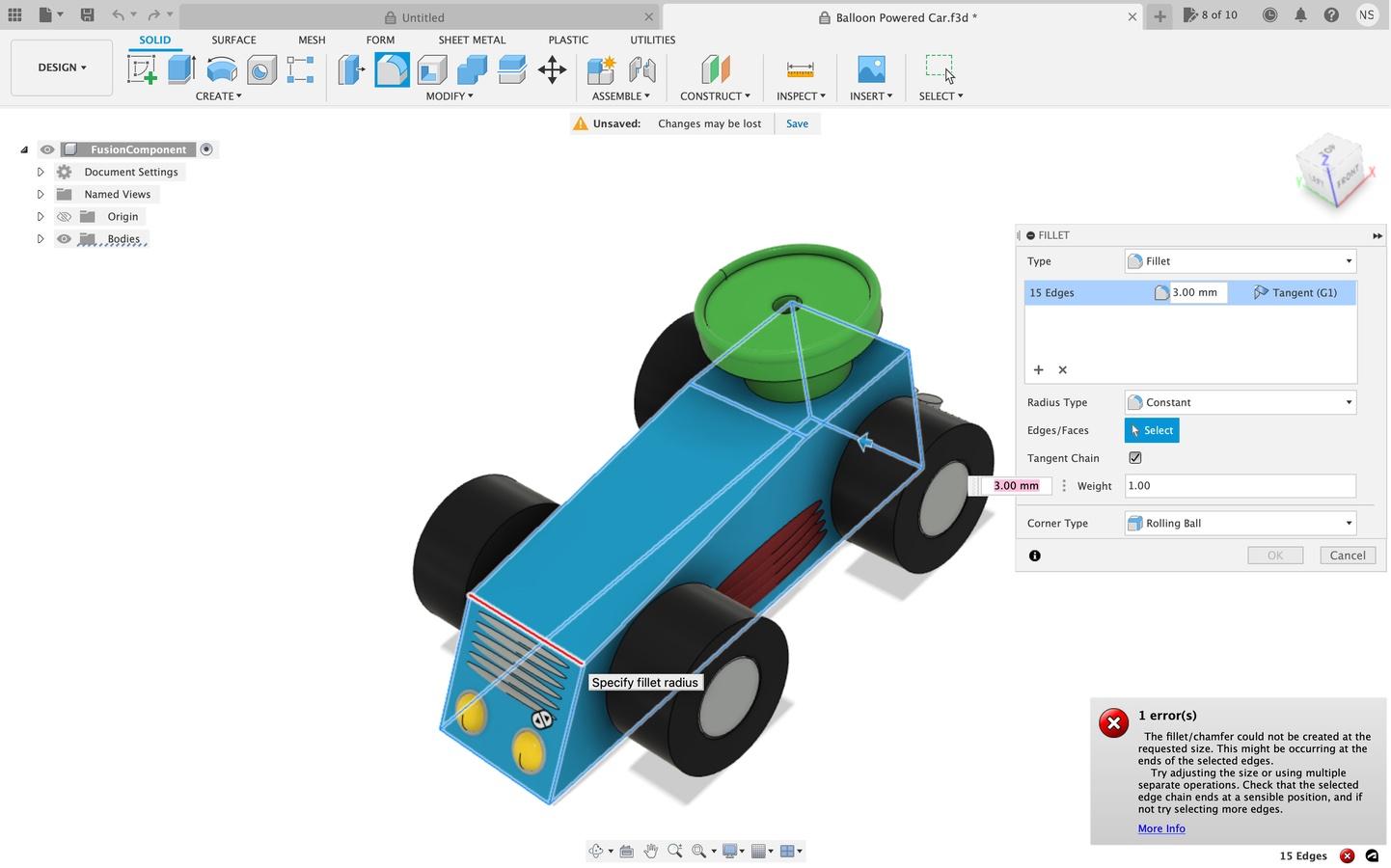Open the DESIGN workspace dropdown

coord(62,68)
